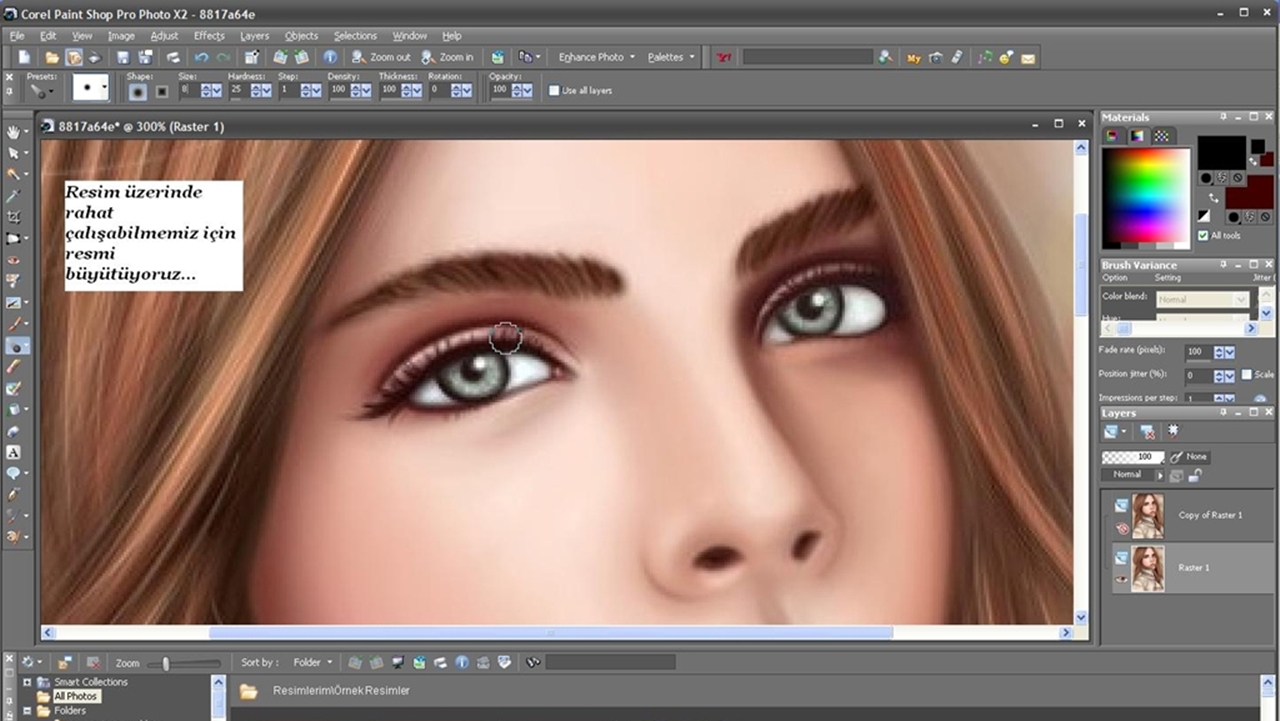This screenshot has width=1280, height=721.
Task: Open the Palettes dropdown
Action: pyautogui.click(x=670, y=58)
